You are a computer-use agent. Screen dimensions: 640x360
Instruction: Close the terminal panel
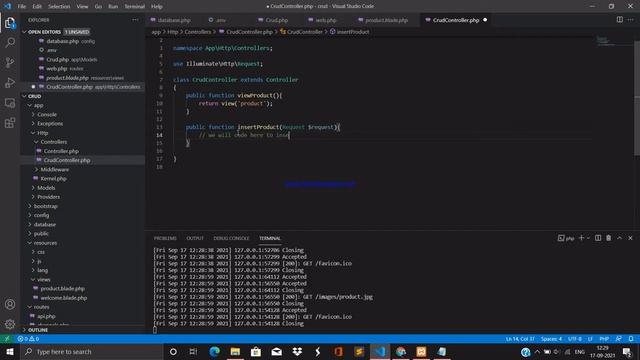click(x=630, y=238)
